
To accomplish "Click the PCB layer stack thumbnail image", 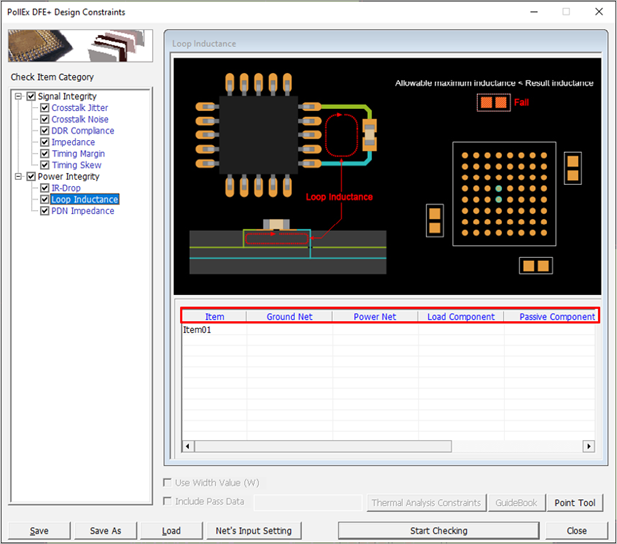I will coord(80,47).
